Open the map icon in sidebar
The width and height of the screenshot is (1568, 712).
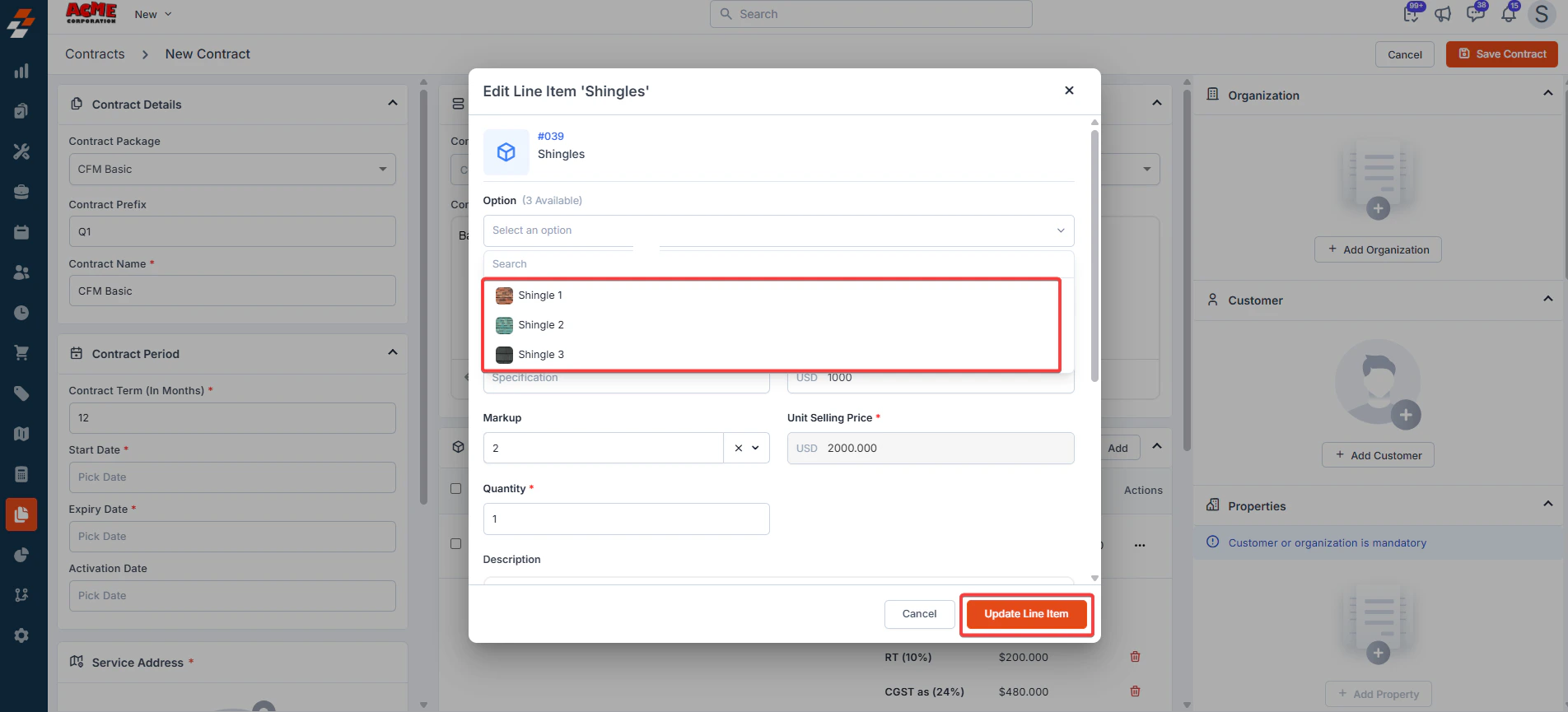point(21,434)
